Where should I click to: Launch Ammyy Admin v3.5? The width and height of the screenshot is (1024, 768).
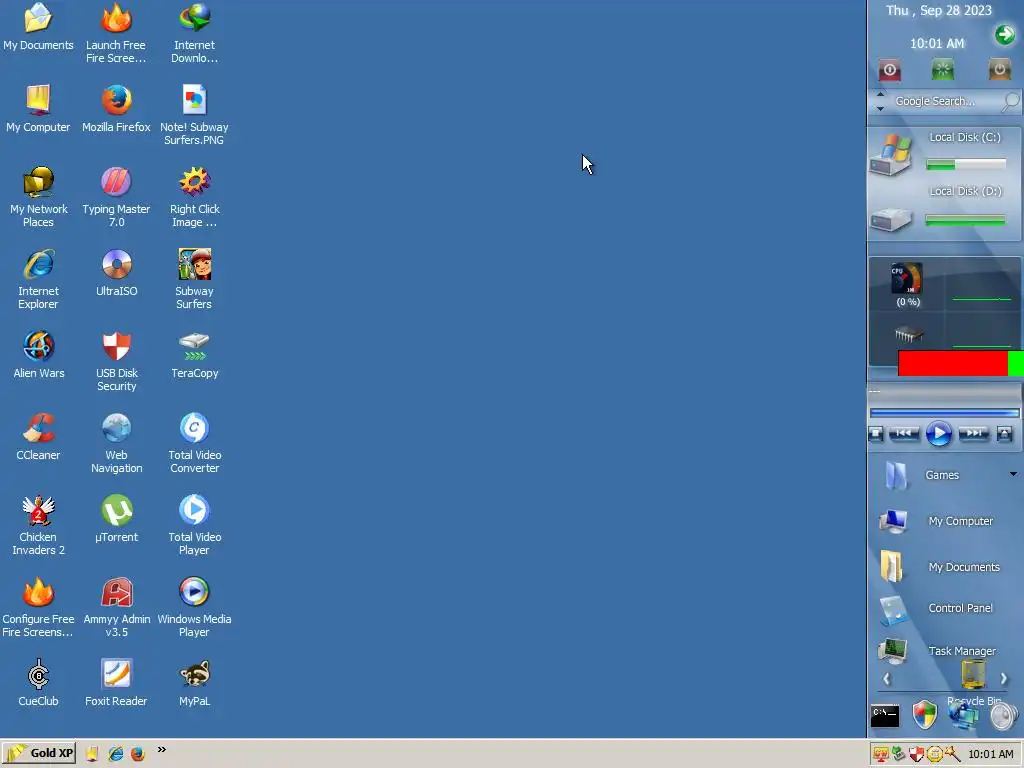[x=116, y=607]
